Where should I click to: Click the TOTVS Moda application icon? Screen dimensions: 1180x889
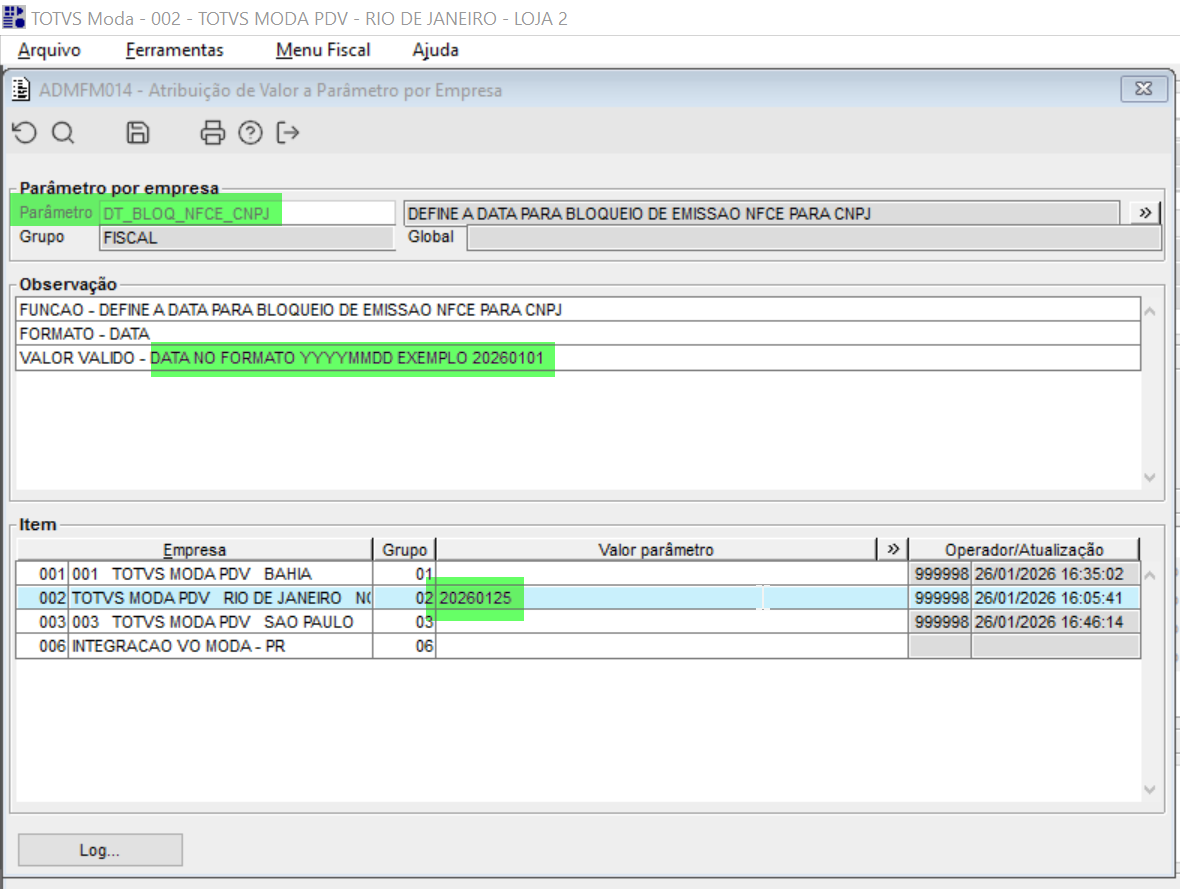pyautogui.click(x=14, y=17)
